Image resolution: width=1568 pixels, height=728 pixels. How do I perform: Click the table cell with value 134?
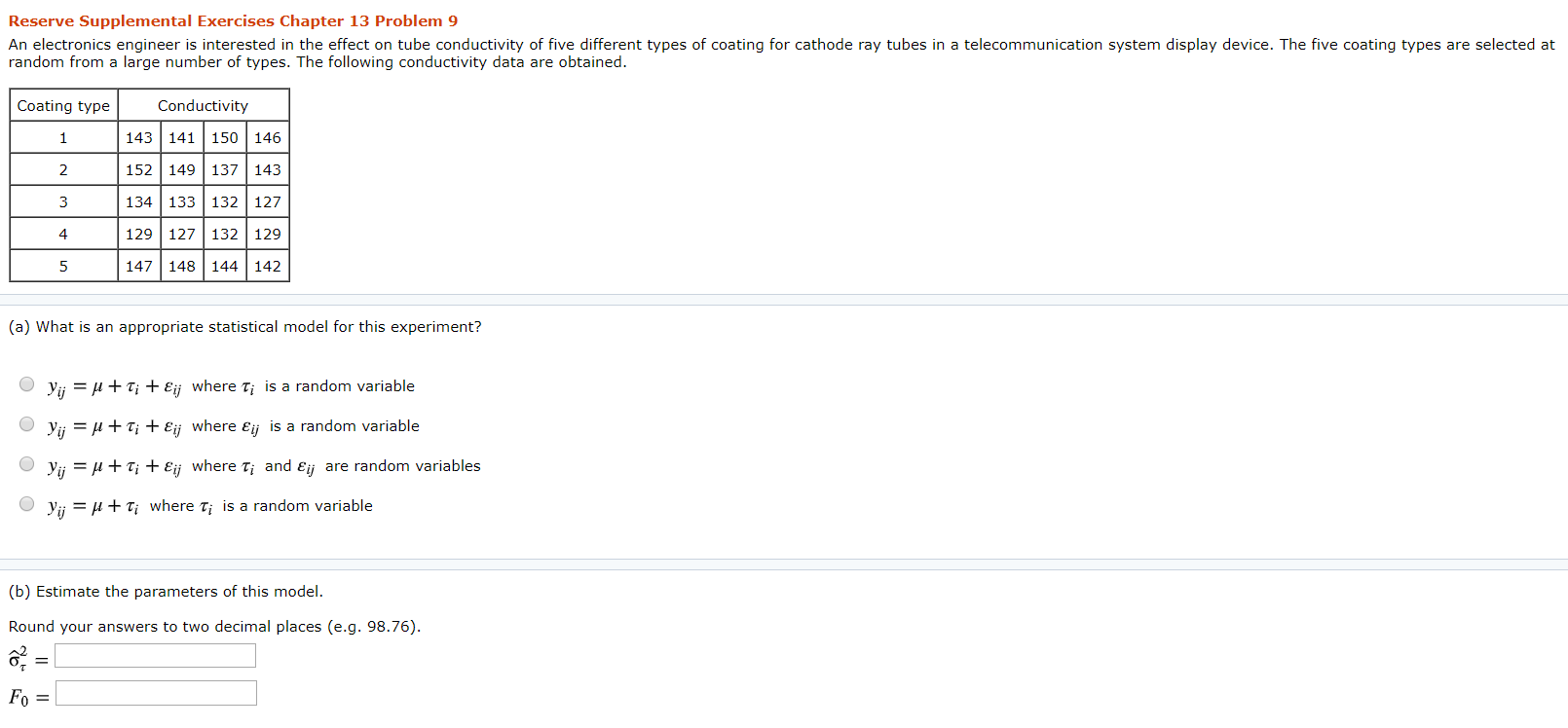[139, 202]
